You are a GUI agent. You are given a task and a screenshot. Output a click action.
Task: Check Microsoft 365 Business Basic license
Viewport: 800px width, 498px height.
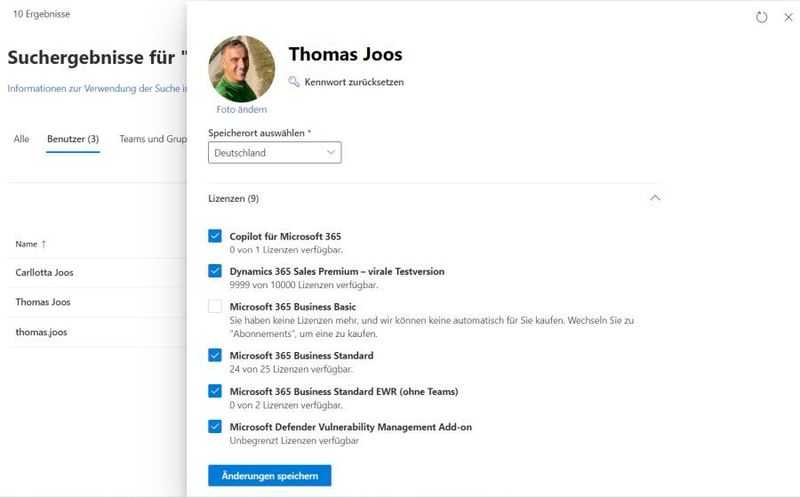coord(215,306)
